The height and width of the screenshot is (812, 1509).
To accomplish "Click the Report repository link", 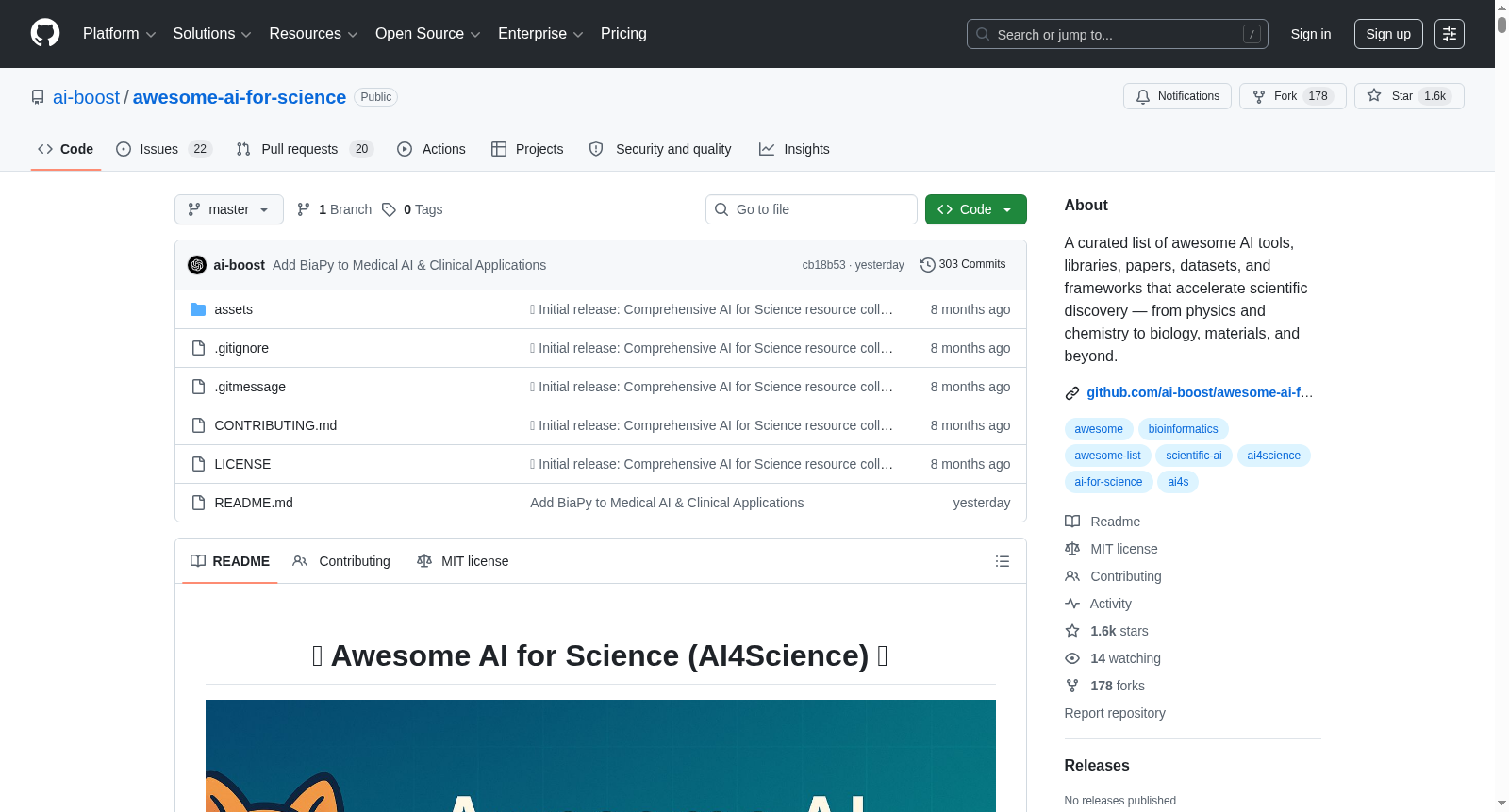I will tap(1115, 713).
